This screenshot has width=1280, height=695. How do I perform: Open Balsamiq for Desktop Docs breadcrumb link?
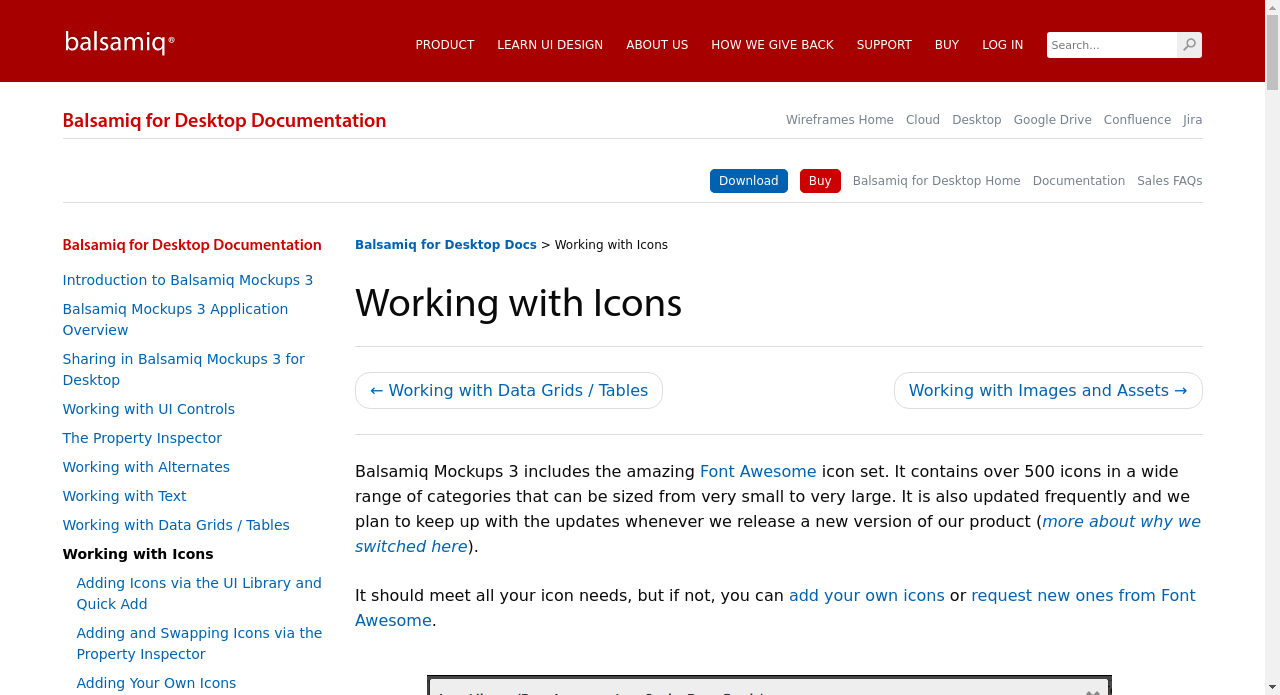[x=445, y=244]
